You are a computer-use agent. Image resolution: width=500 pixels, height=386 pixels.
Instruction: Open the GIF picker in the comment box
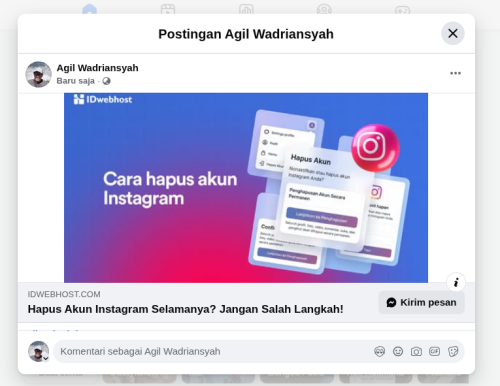click(x=434, y=351)
